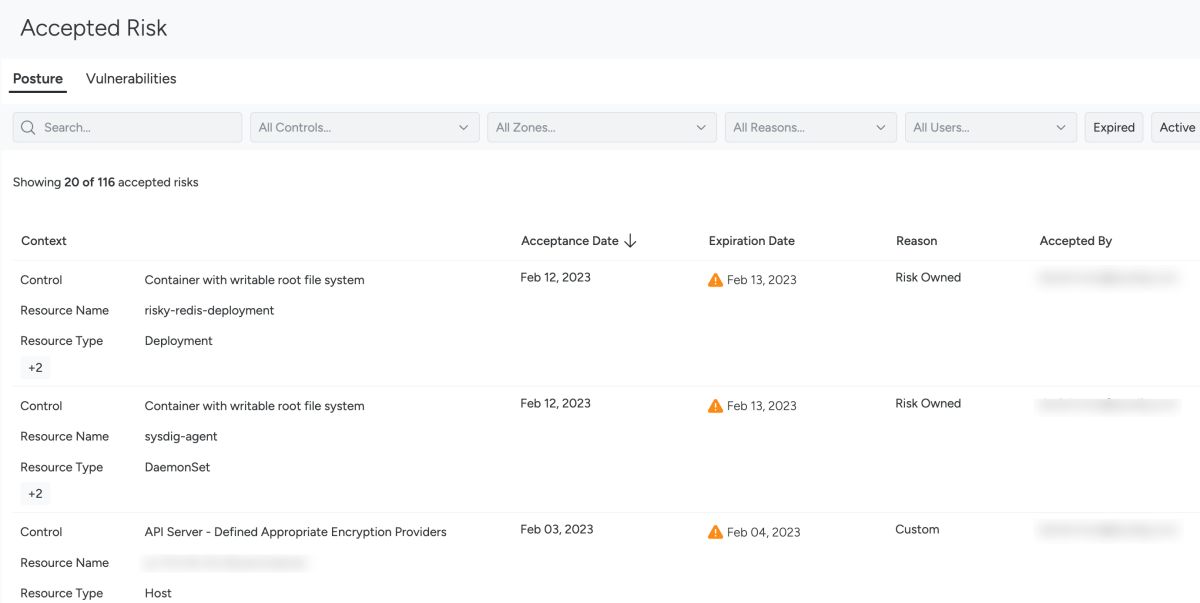Open the All Reasons dropdown
The image size is (1200, 603).
pyautogui.click(x=809, y=127)
